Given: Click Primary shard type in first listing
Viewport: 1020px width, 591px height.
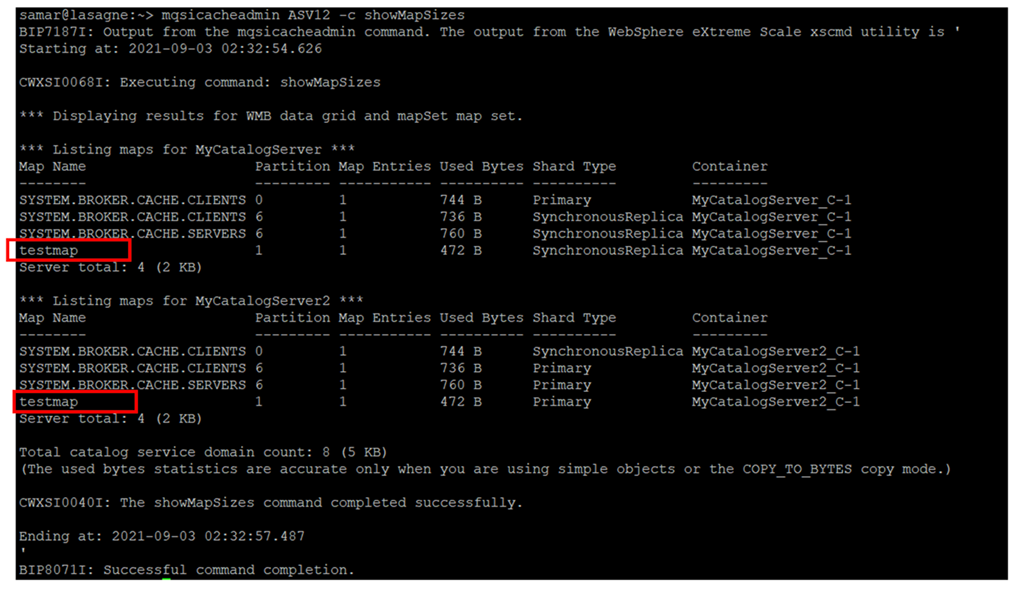Looking at the screenshot, I should click(562, 200).
